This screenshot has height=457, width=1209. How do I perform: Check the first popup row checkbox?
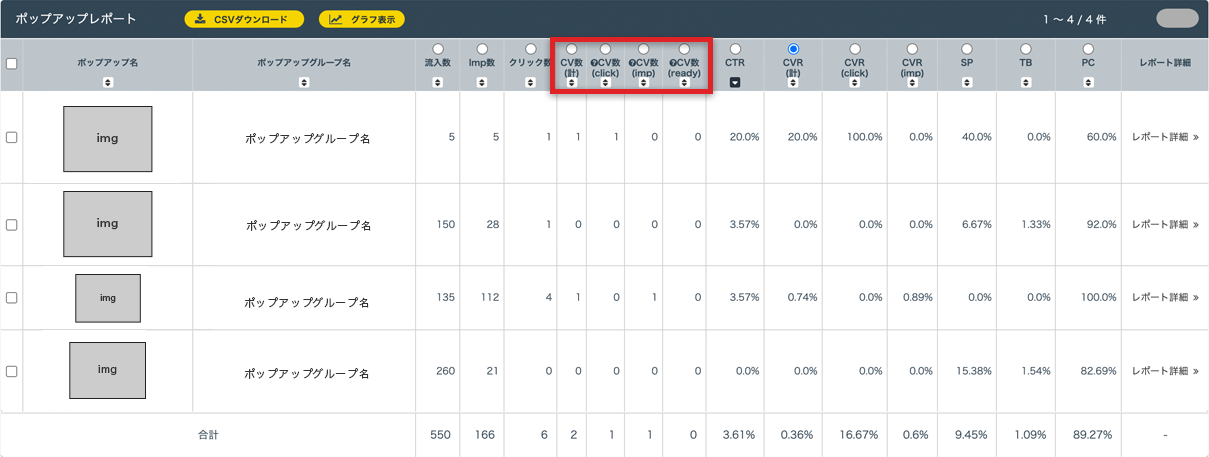[x=12, y=138]
